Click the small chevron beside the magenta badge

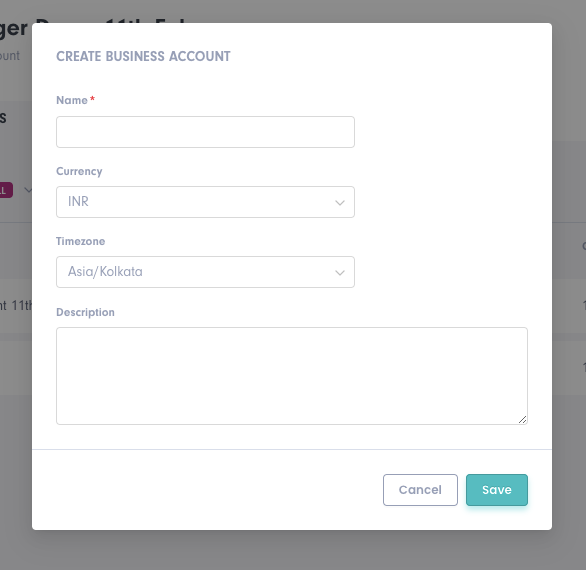click(28, 190)
